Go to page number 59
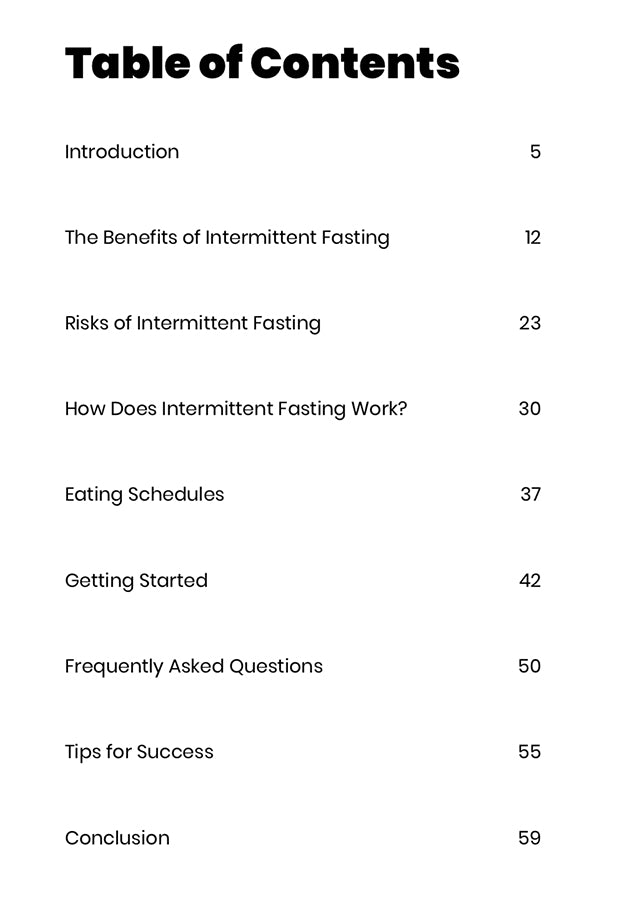 pyautogui.click(x=530, y=838)
